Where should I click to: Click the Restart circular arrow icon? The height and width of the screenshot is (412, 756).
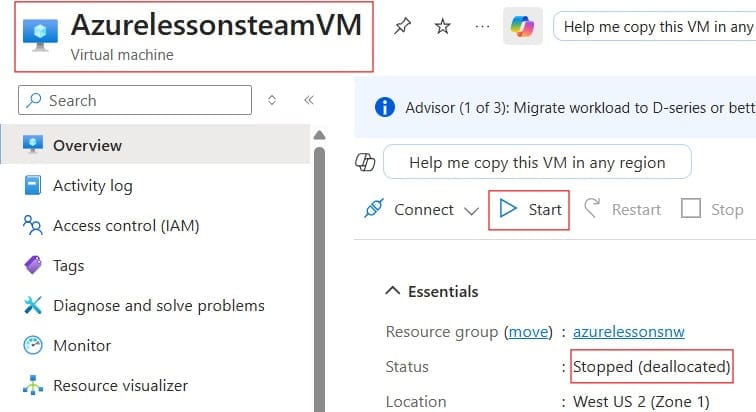[592, 208]
